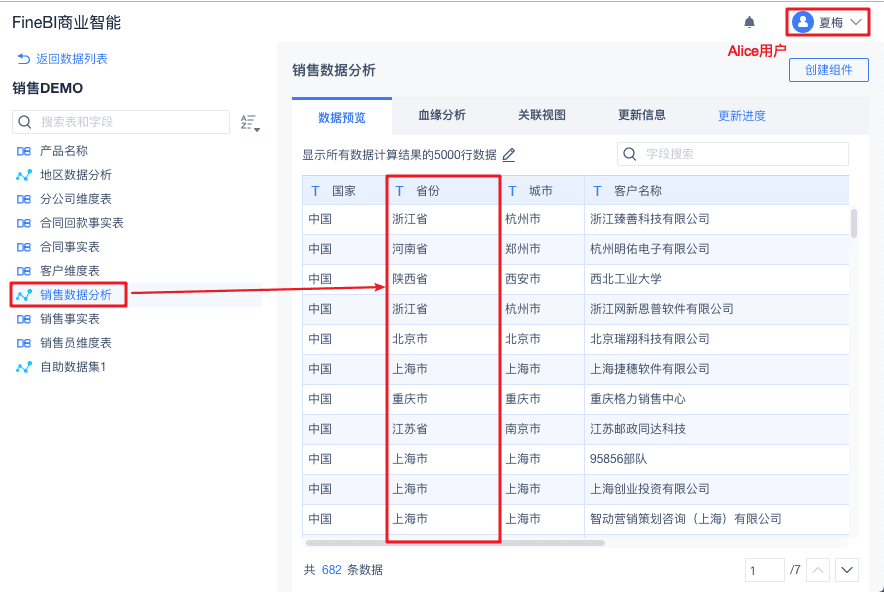Click the self-service icon beside 地区数据分析
Screen dimensions: 884x592
coord(24,175)
